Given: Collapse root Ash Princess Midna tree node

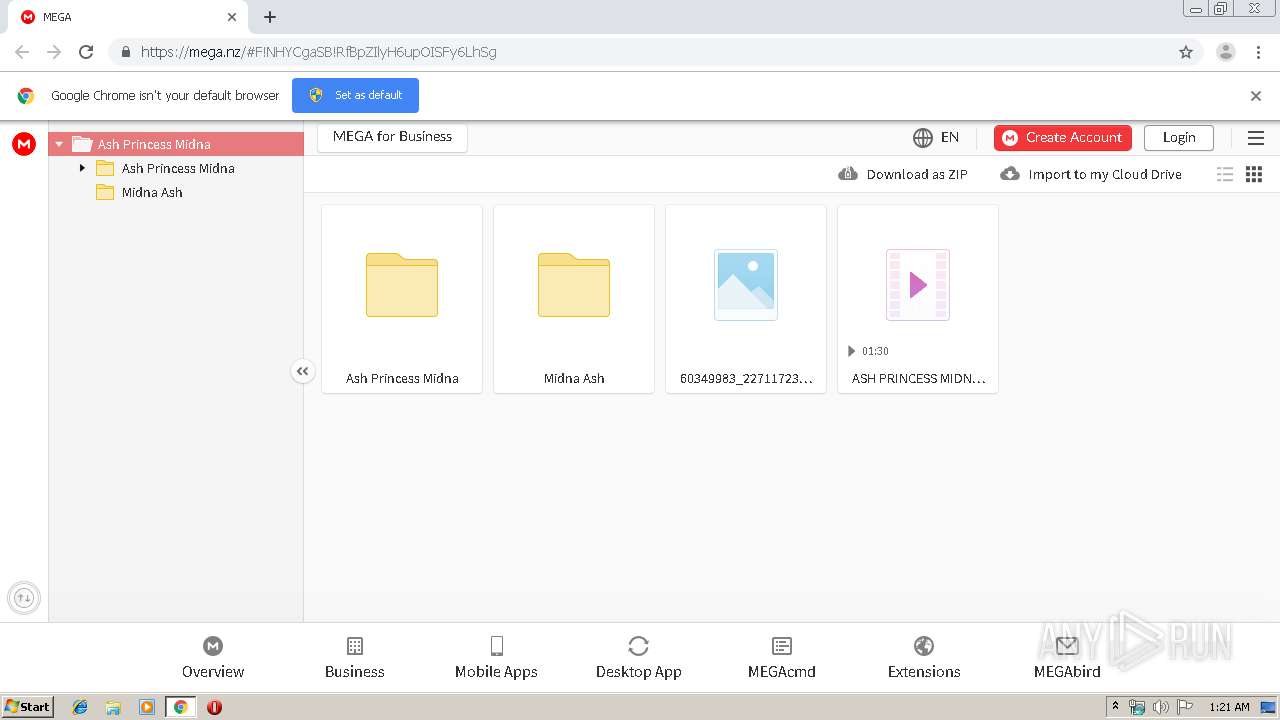Looking at the screenshot, I should pos(59,144).
